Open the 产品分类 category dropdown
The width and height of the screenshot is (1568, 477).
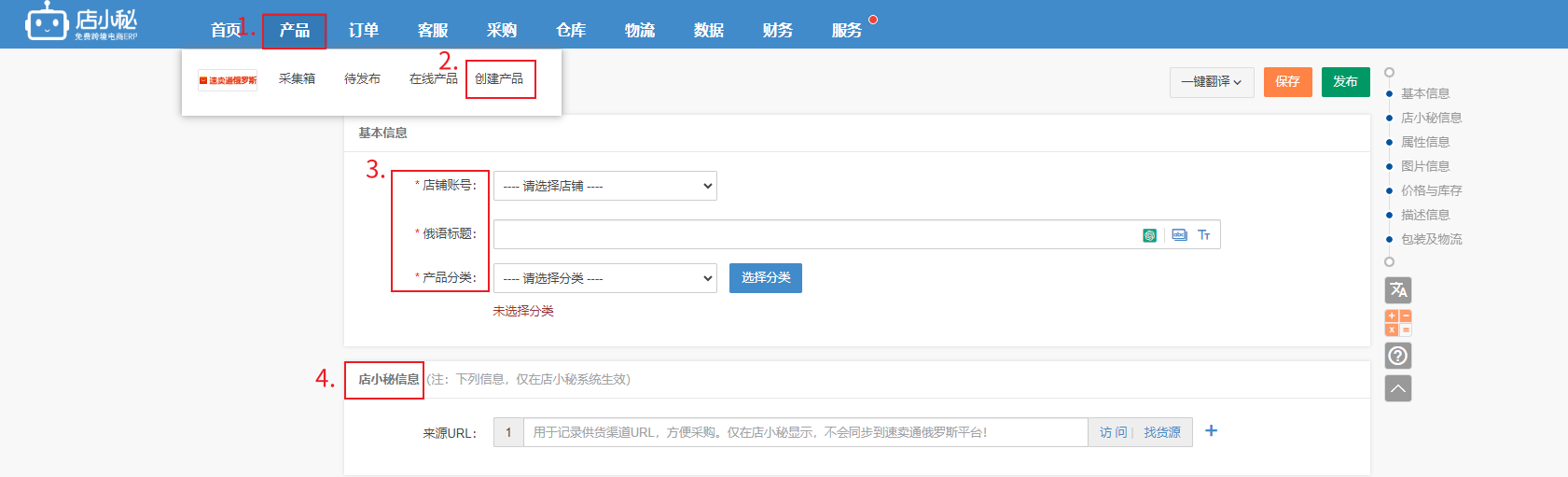(x=604, y=278)
